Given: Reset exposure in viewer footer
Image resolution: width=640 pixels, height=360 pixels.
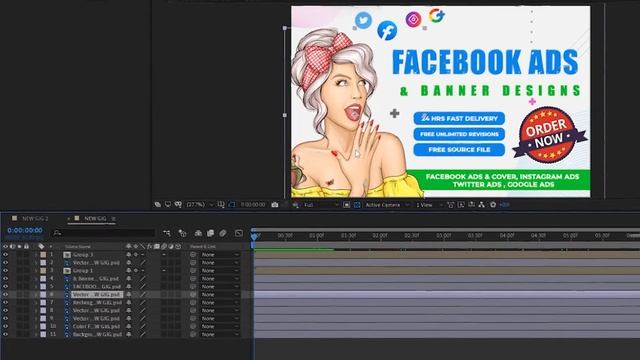Looking at the screenshot, I should [x=493, y=204].
